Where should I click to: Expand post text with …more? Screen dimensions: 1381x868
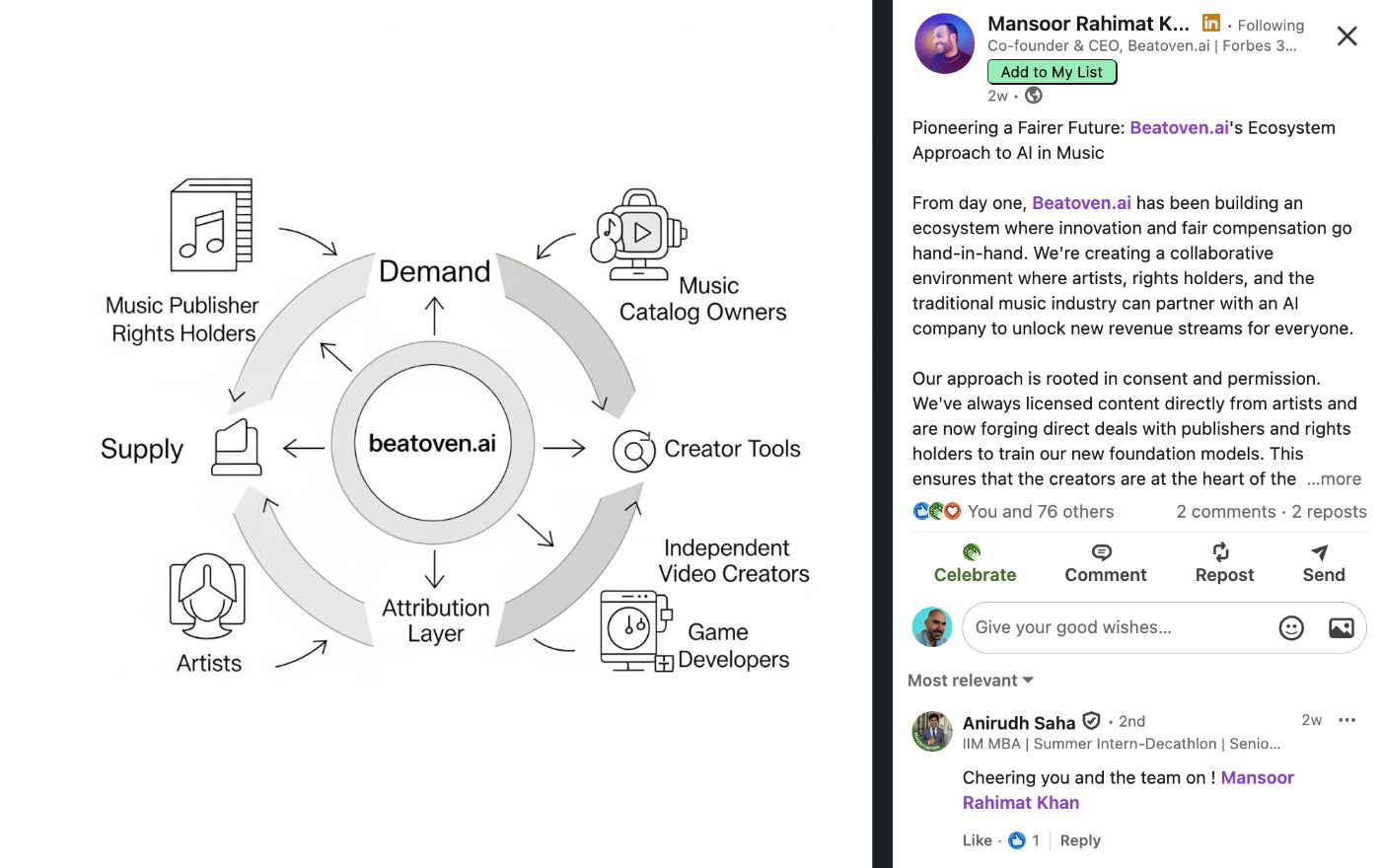tap(1334, 478)
